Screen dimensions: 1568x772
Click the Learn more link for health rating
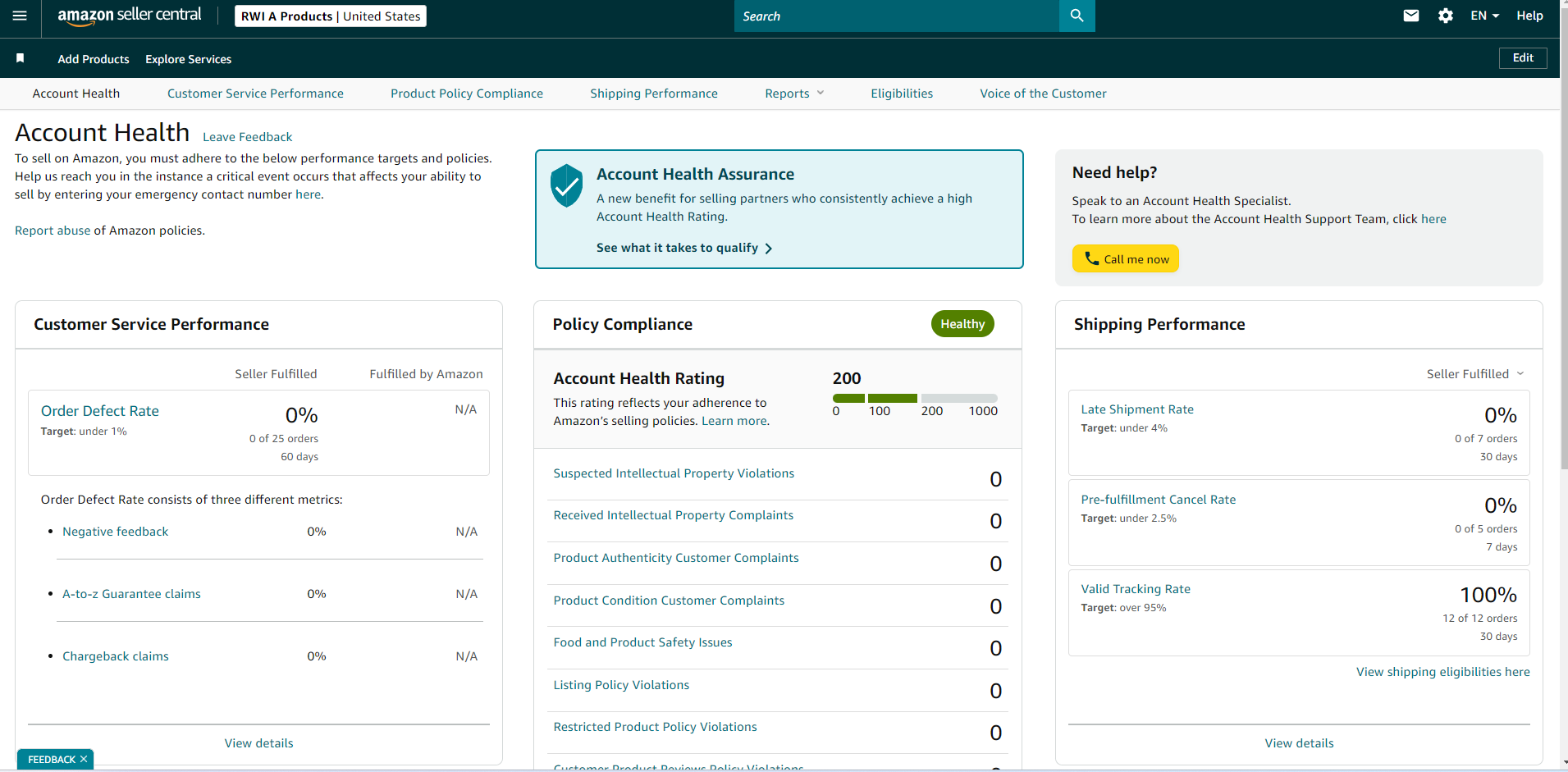[x=734, y=421]
